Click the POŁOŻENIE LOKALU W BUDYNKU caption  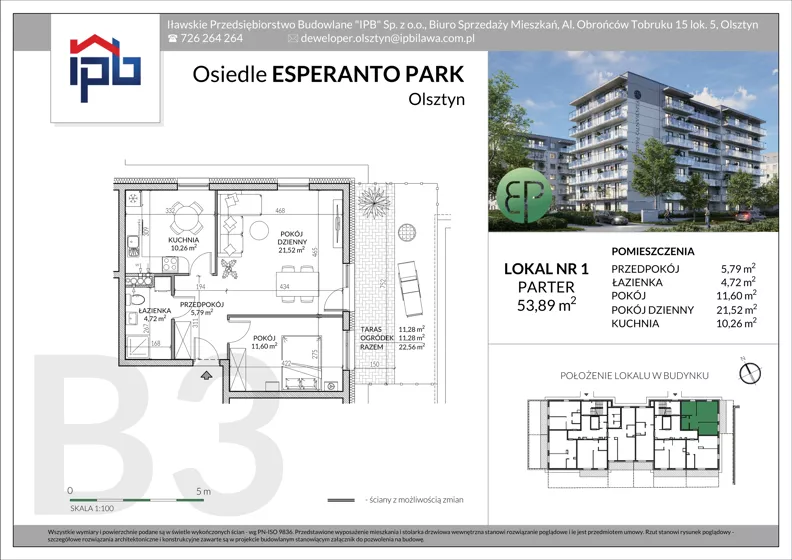tap(634, 376)
